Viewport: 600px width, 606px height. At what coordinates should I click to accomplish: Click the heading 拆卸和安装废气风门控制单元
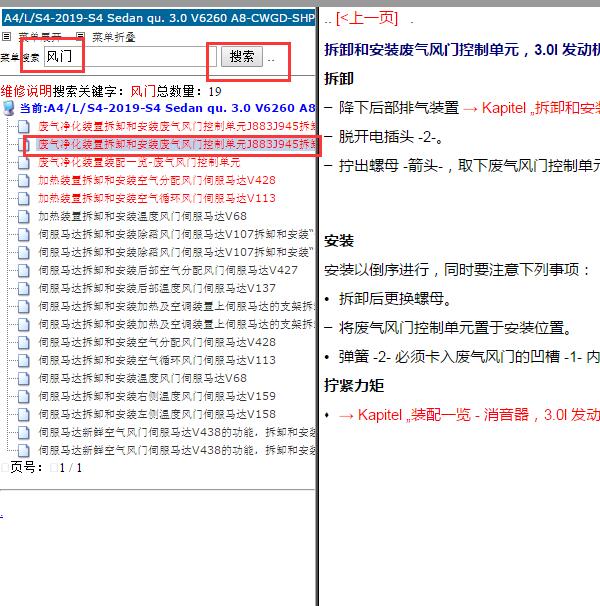462,49
